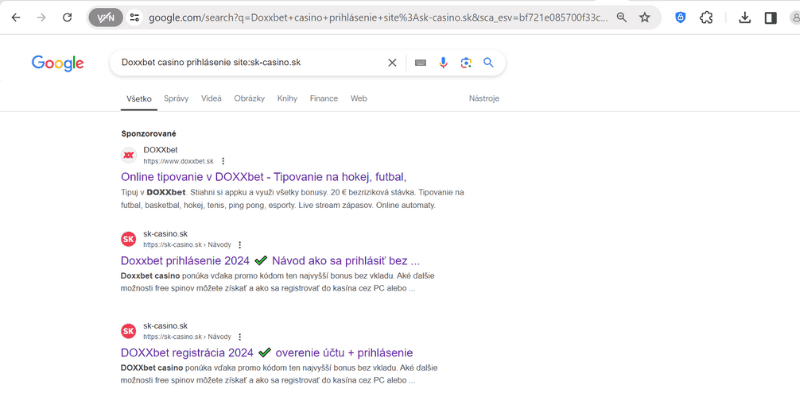Open the Extensions puzzle icon
This screenshot has height=400, width=800.
point(706,17)
